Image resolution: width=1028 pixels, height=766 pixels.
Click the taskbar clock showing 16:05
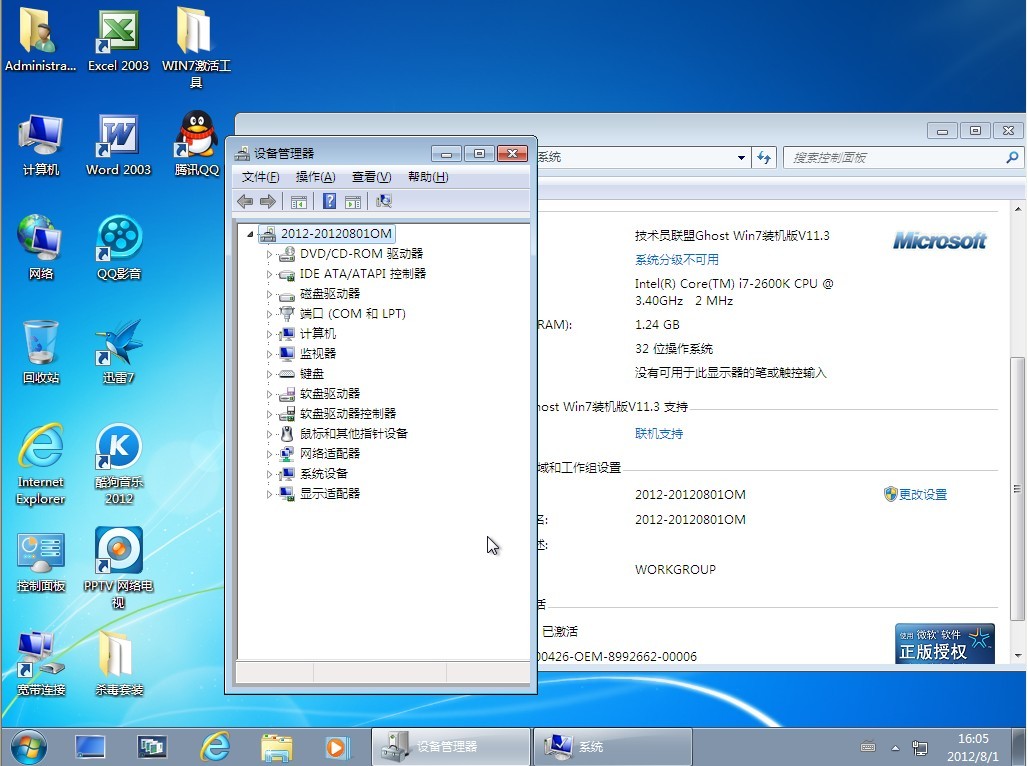pyautogui.click(x=973, y=747)
